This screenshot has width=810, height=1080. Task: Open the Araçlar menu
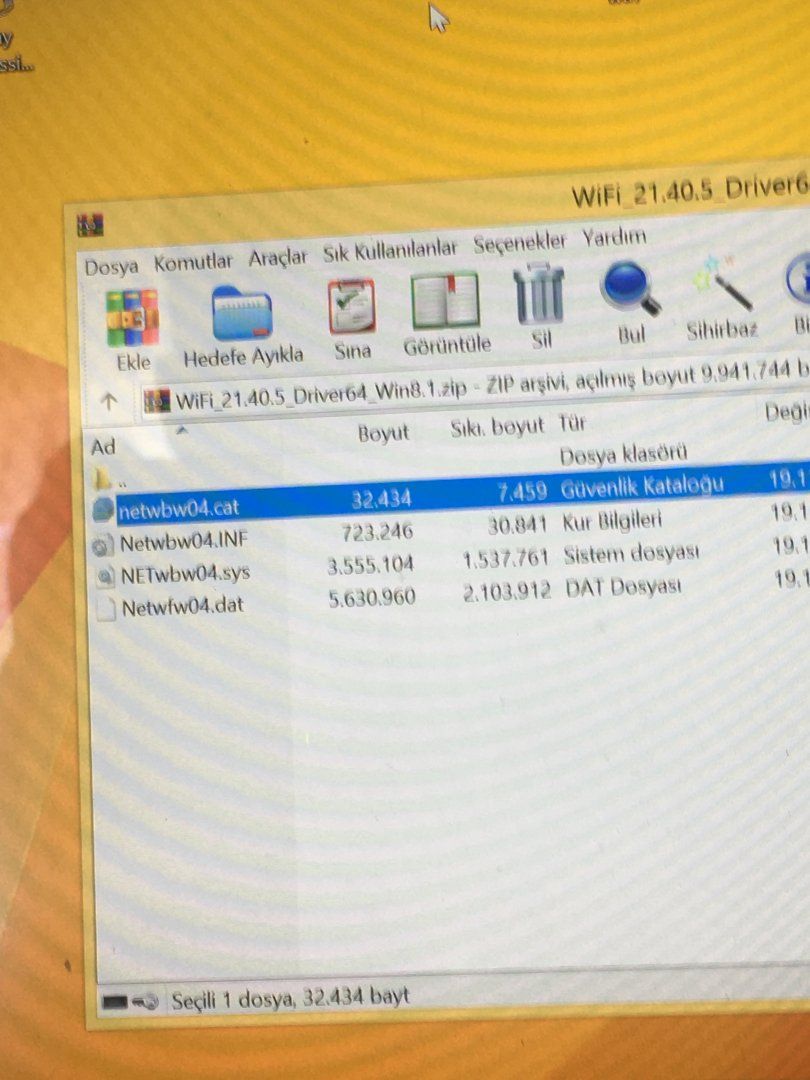[278, 258]
